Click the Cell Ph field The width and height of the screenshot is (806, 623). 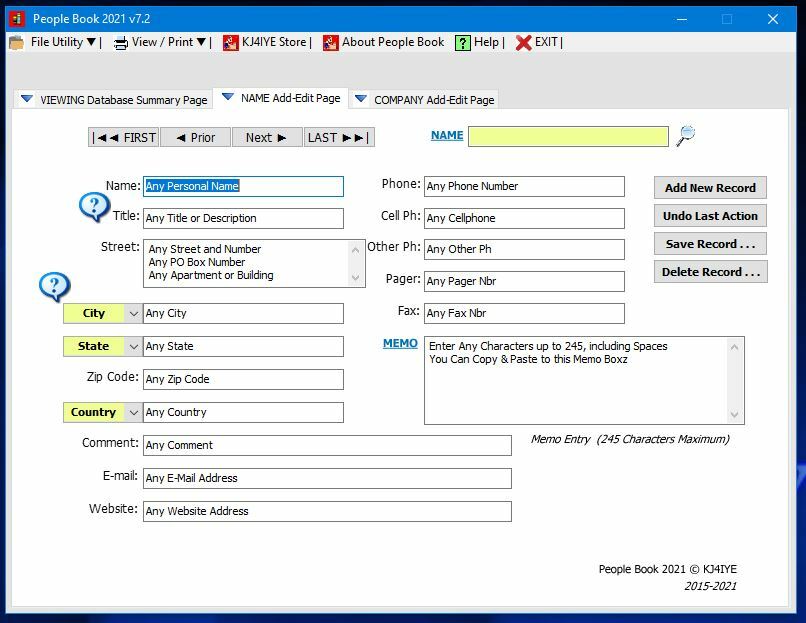[x=524, y=218]
